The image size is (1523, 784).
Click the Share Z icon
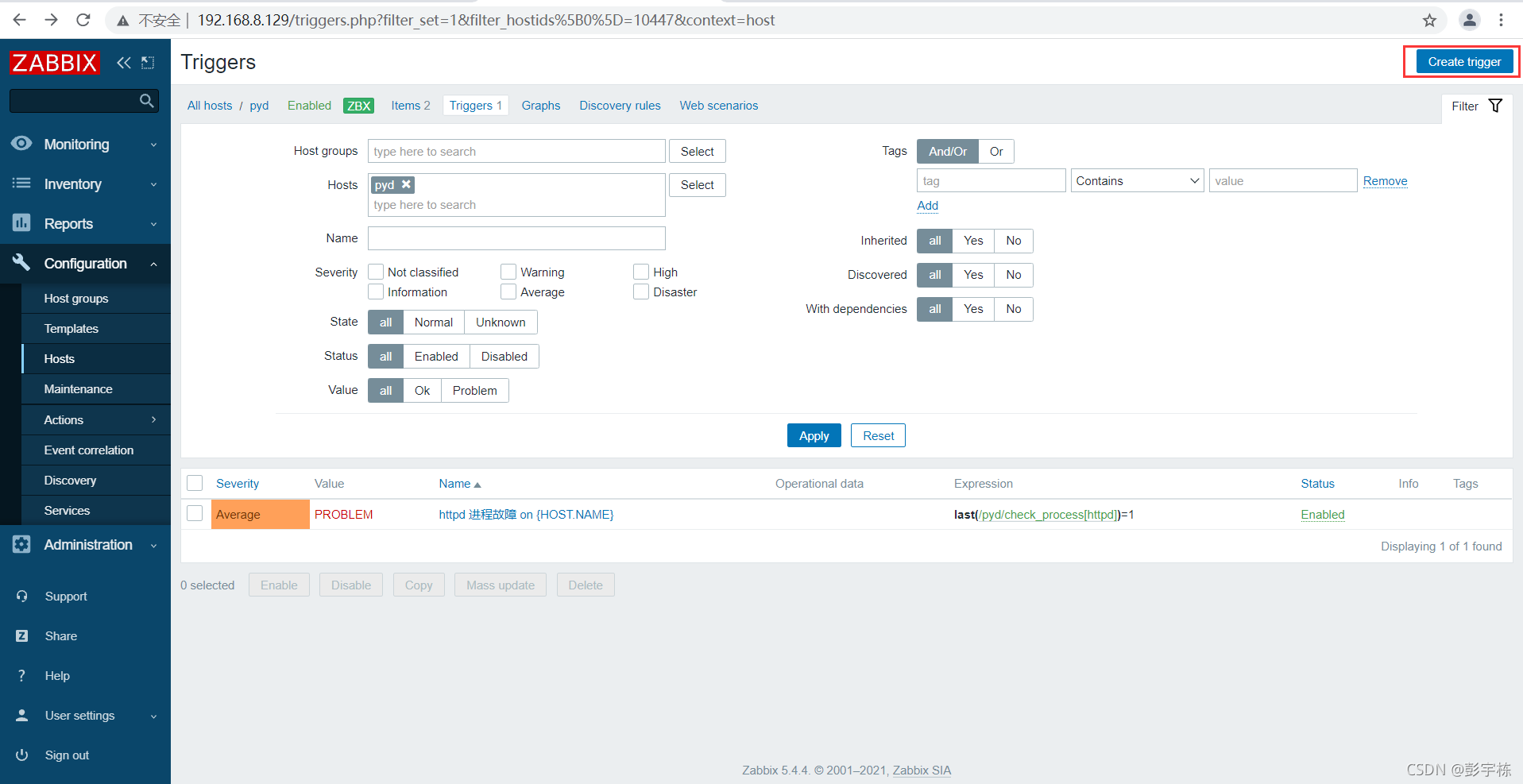pos(22,635)
